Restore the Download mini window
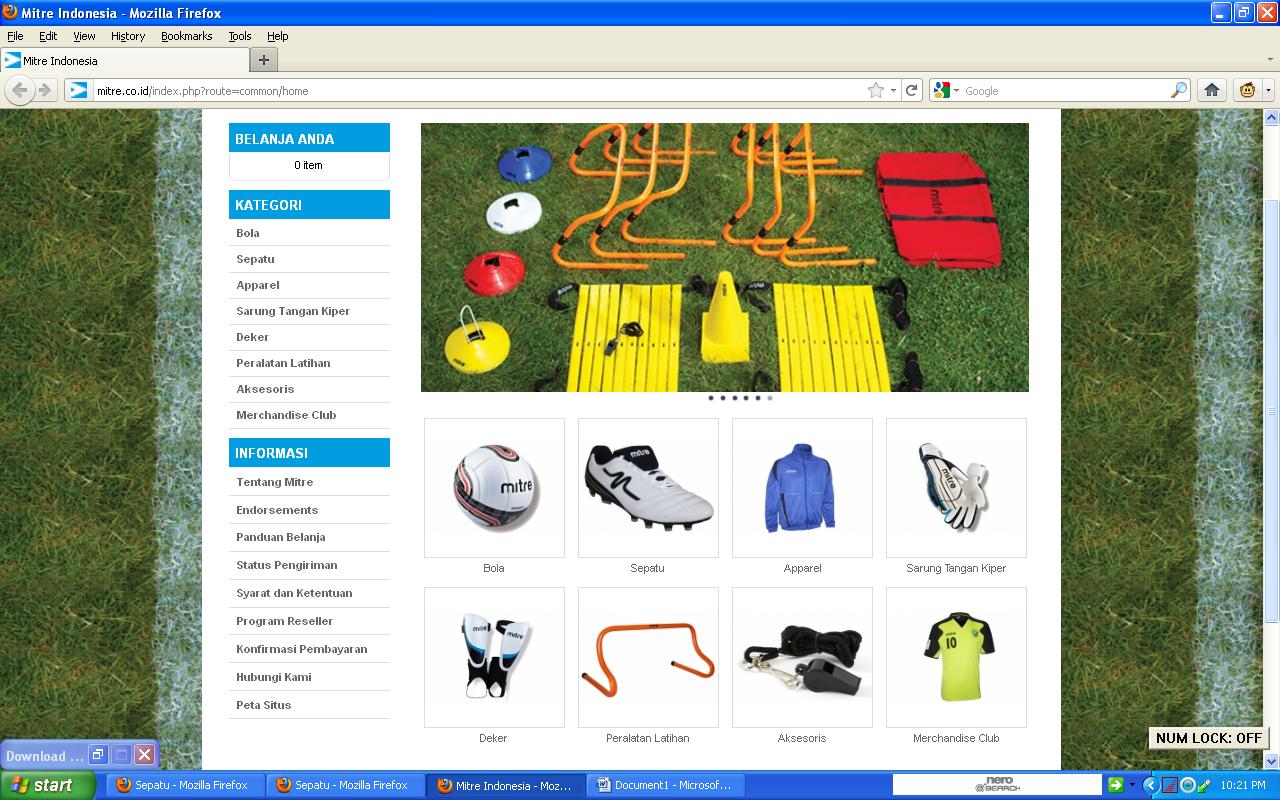The width and height of the screenshot is (1280, 800). 98,755
